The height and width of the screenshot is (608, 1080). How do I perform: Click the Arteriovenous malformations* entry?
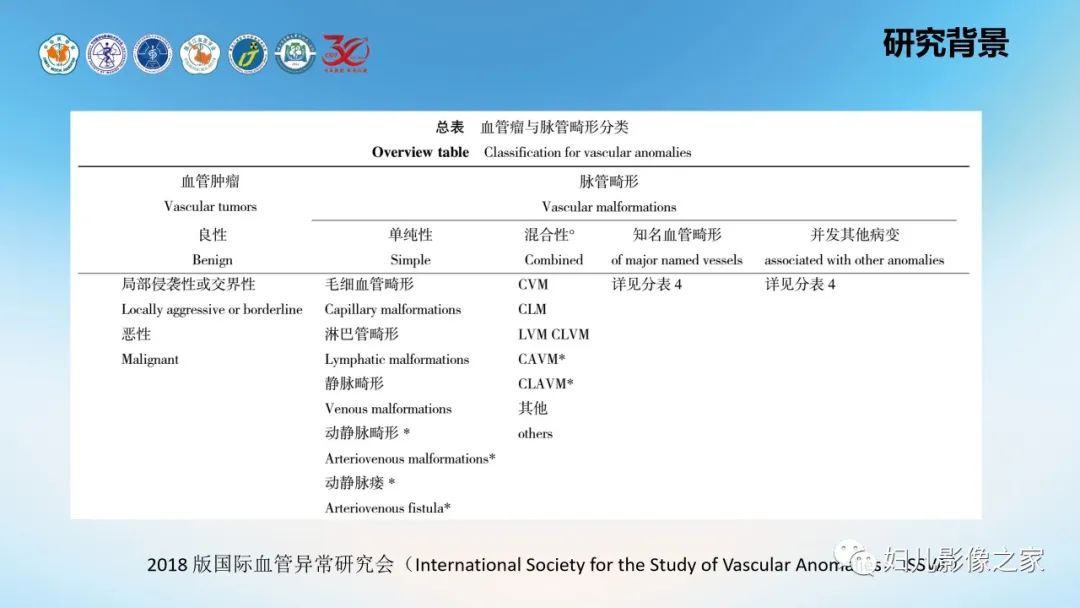[410, 459]
